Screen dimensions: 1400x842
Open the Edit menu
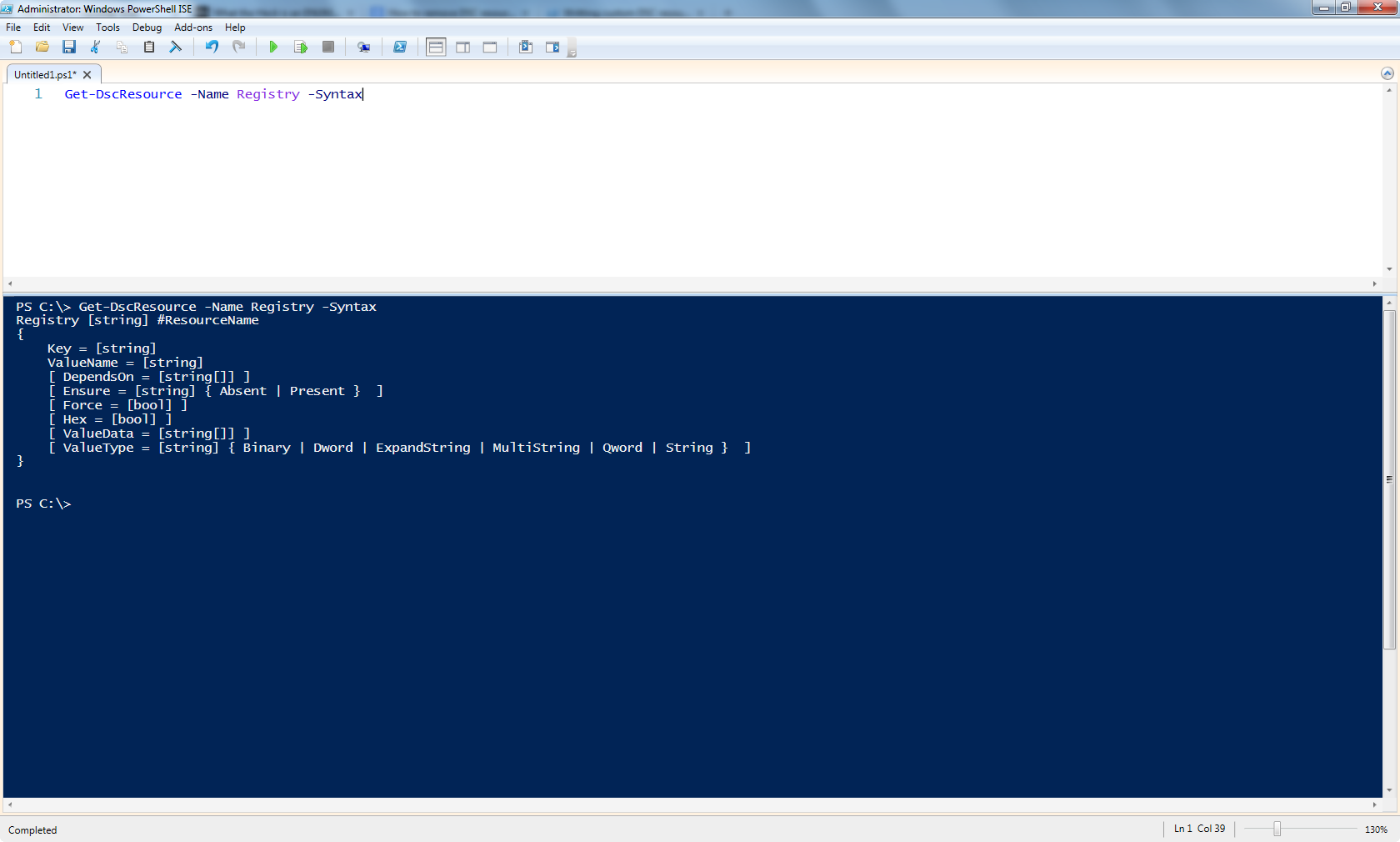pos(42,28)
